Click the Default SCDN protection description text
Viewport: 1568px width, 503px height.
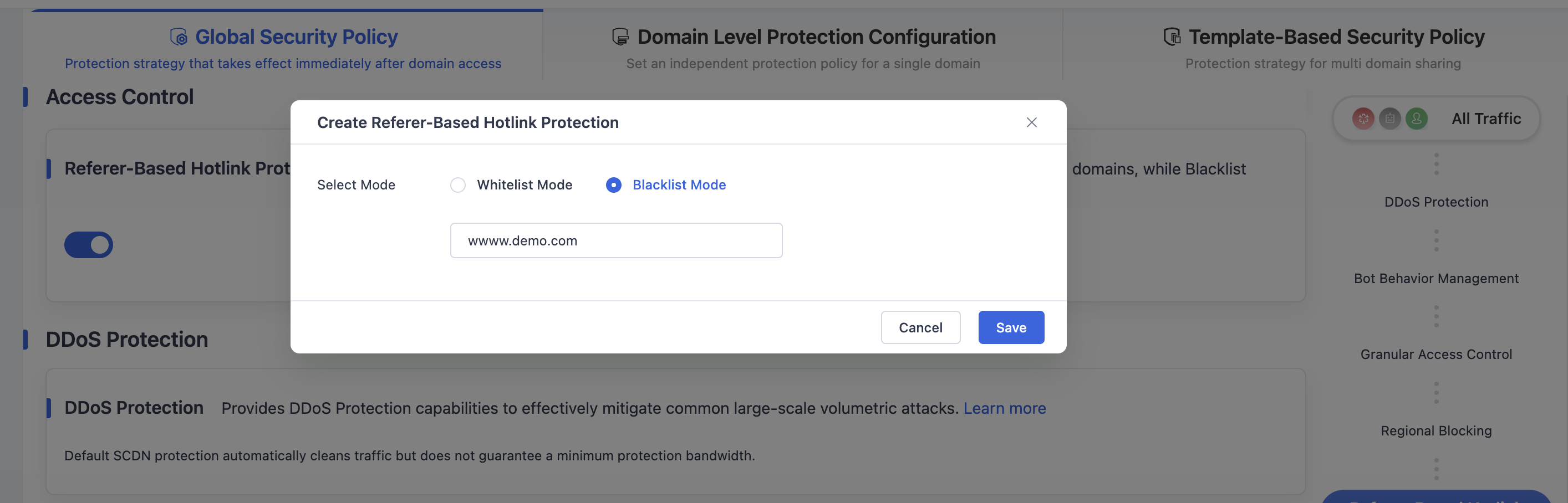click(x=410, y=455)
